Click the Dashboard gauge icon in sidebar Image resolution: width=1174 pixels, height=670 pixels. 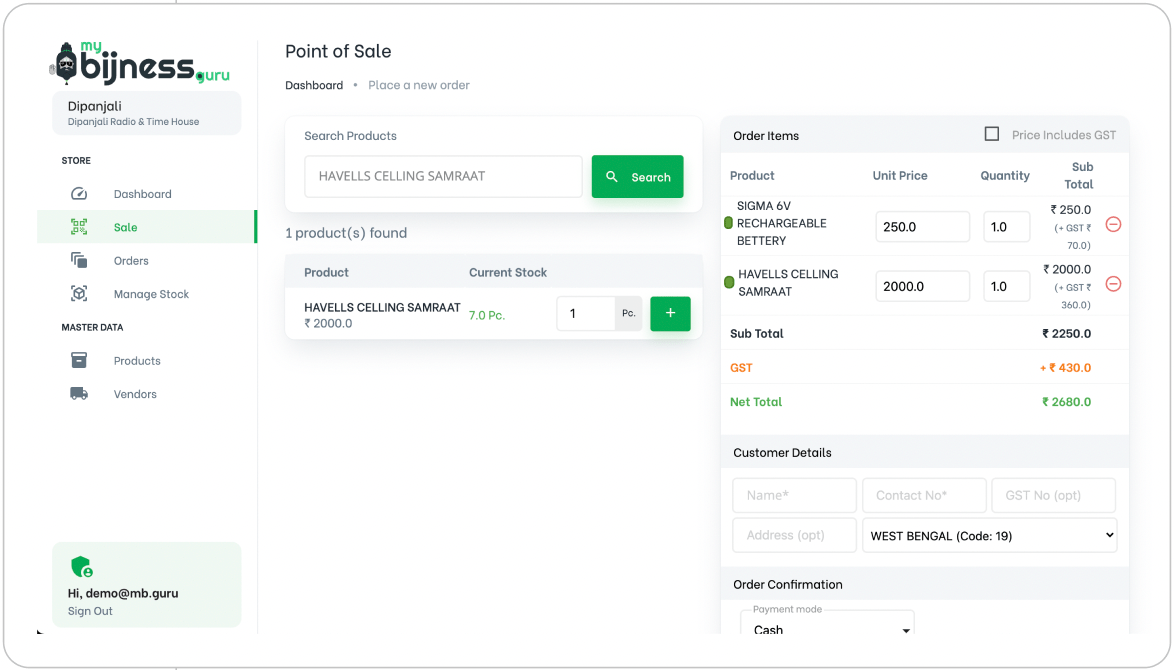point(79,194)
